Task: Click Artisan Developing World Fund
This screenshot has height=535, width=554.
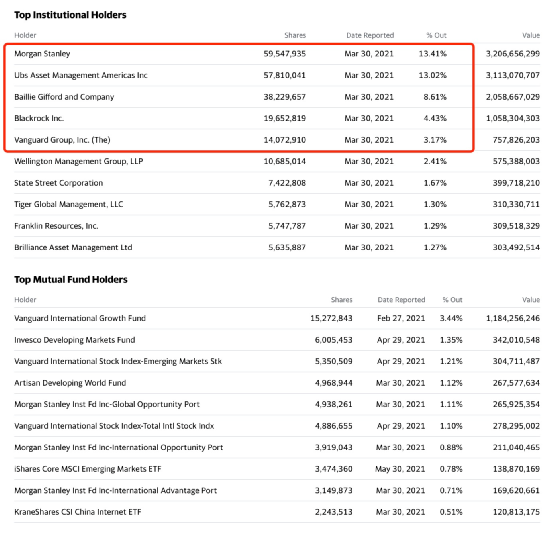Action: pos(70,383)
